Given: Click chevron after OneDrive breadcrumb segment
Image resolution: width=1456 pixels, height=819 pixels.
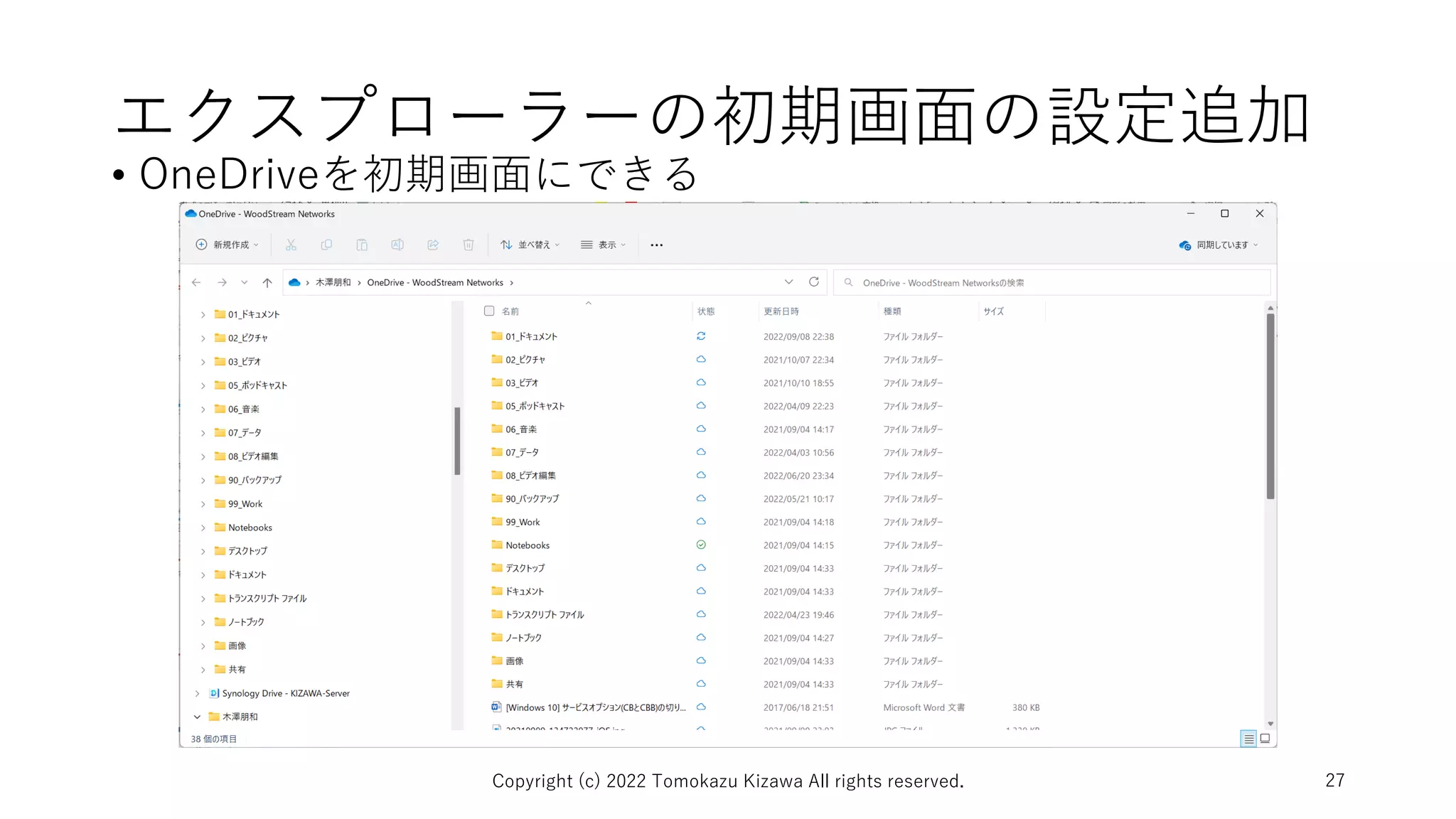Looking at the screenshot, I should click(x=511, y=283).
